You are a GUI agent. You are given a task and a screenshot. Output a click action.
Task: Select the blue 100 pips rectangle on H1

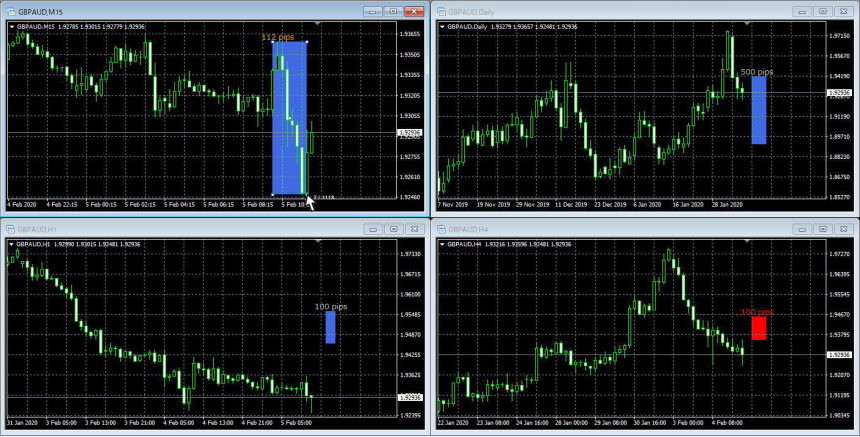[x=330, y=327]
